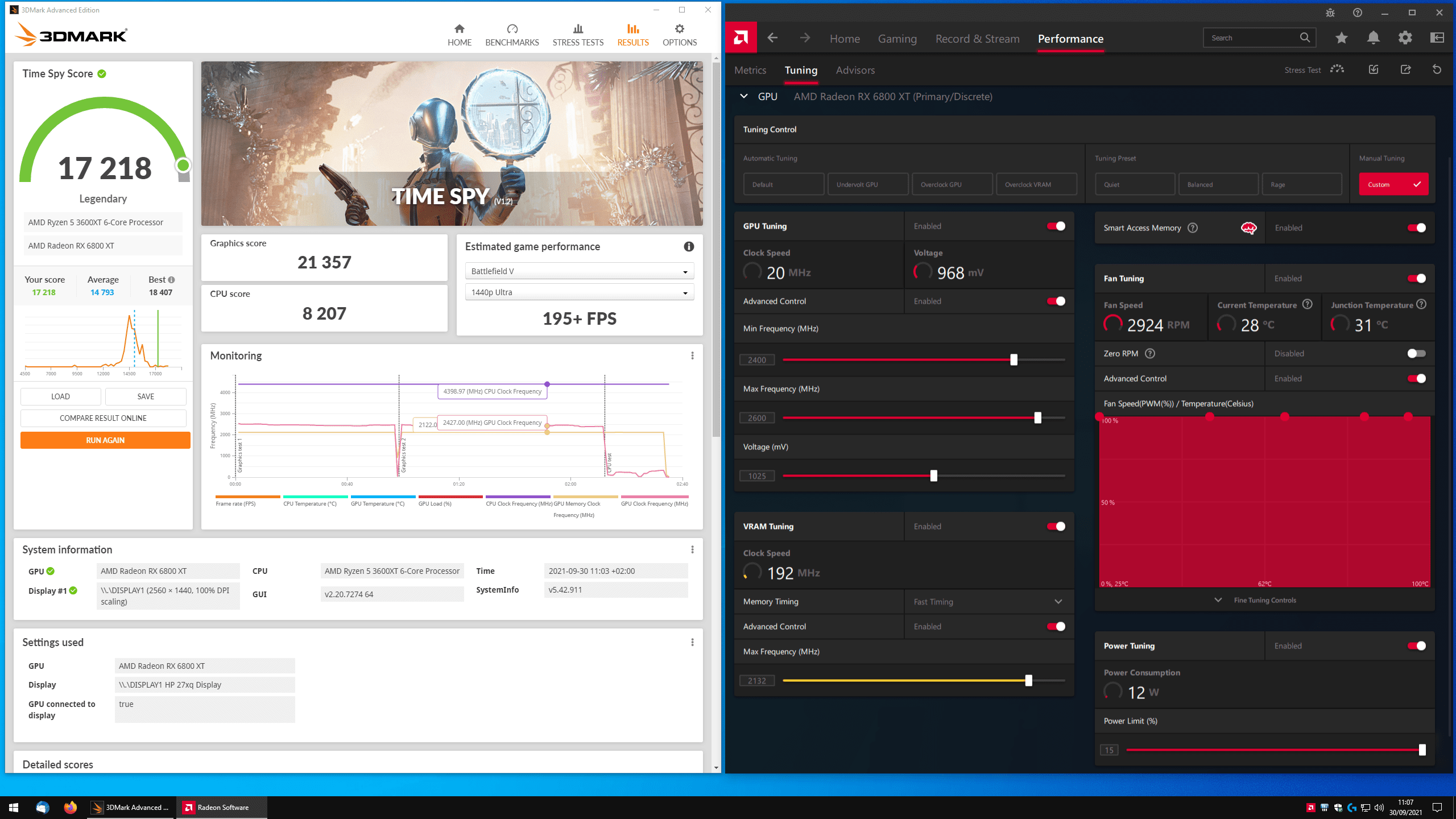The image size is (1456, 819).
Task: Click Smart Access Memory help icon
Action: [1193, 227]
